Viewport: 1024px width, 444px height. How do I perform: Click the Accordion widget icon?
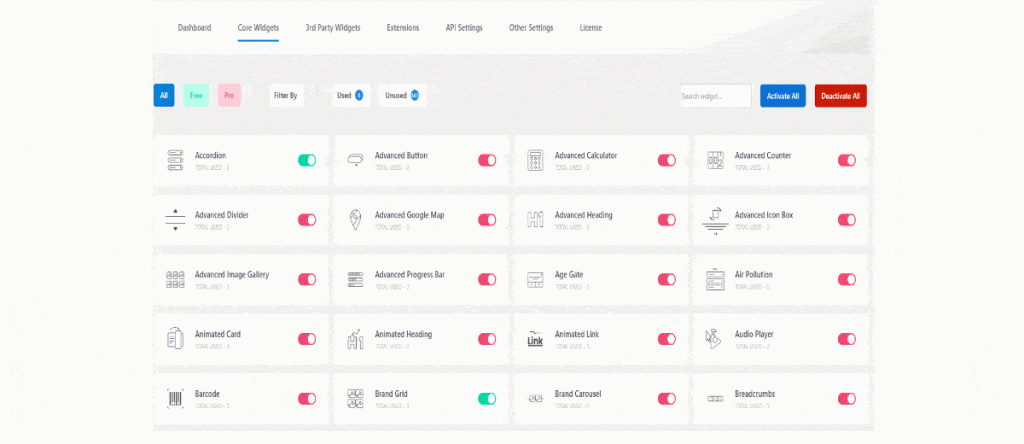point(175,160)
